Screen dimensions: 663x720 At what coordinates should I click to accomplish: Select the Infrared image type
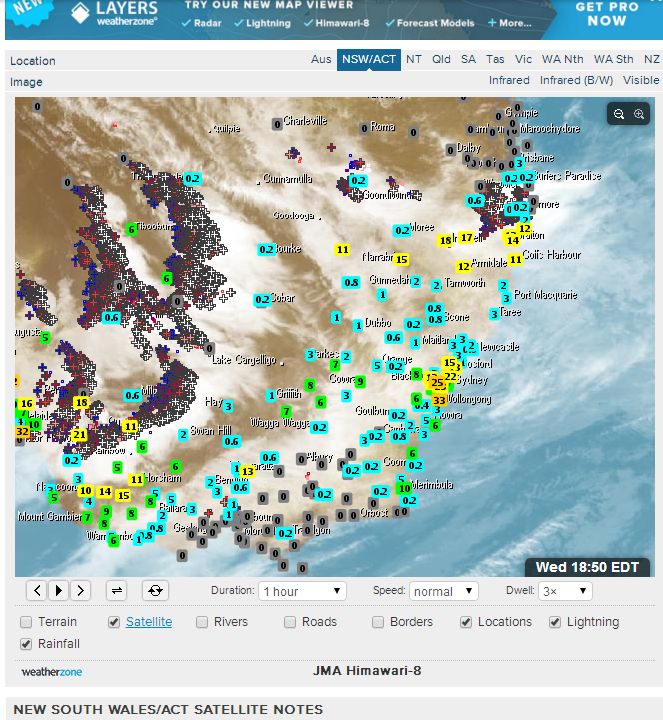[x=509, y=80]
